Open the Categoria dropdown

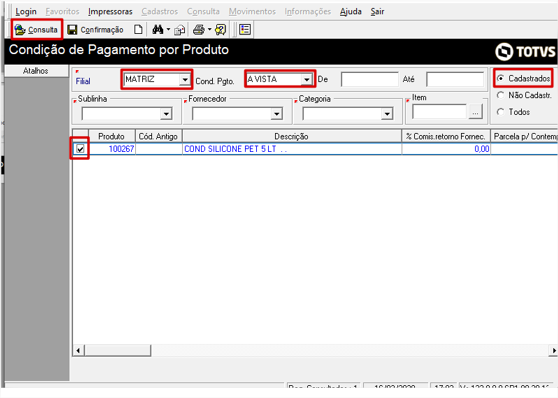[387, 114]
